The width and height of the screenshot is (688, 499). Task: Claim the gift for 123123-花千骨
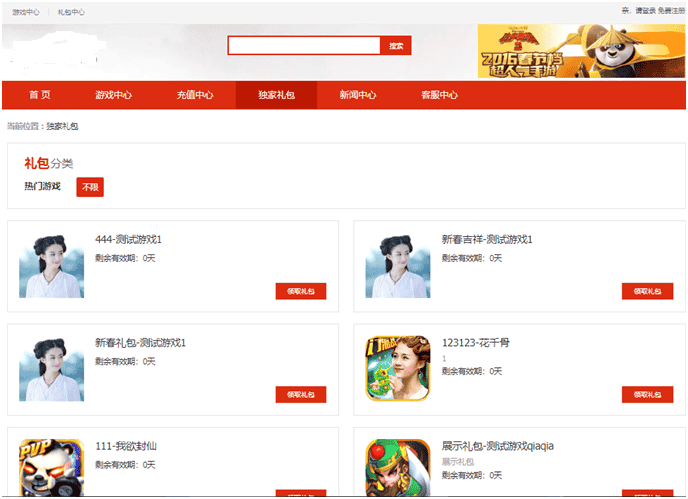[647, 395]
